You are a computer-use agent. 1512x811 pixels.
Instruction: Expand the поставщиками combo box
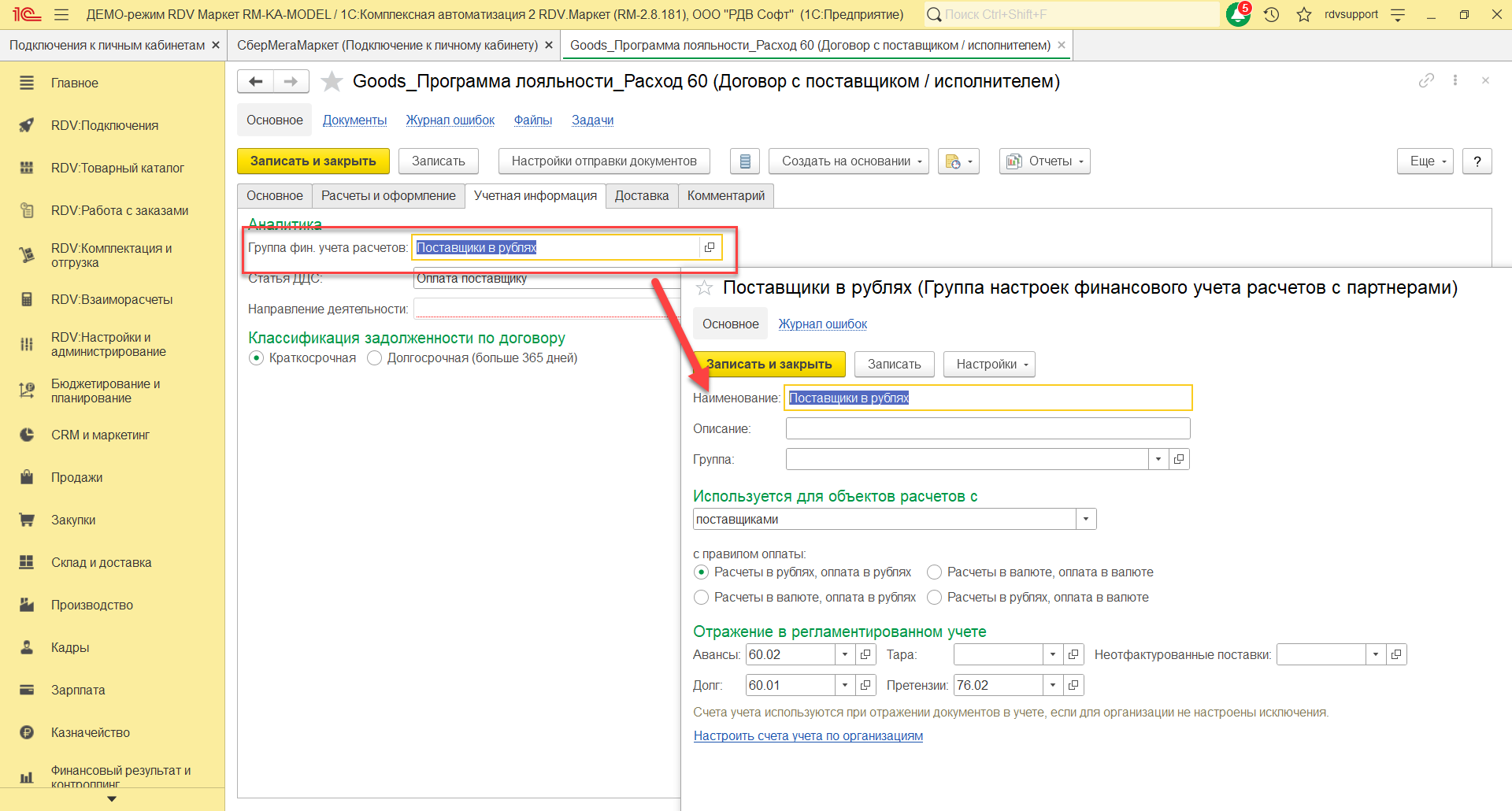tap(1086, 519)
